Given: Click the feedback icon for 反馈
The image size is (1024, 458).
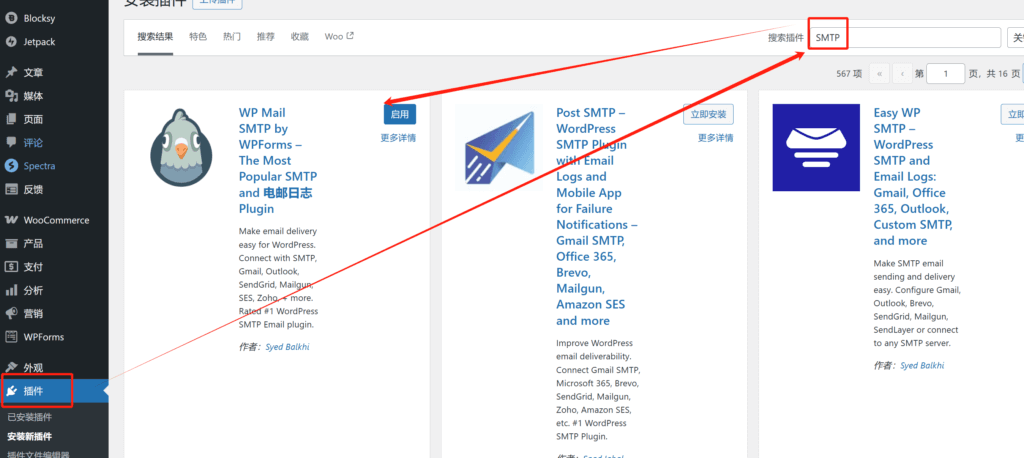Looking at the screenshot, I should (11, 189).
